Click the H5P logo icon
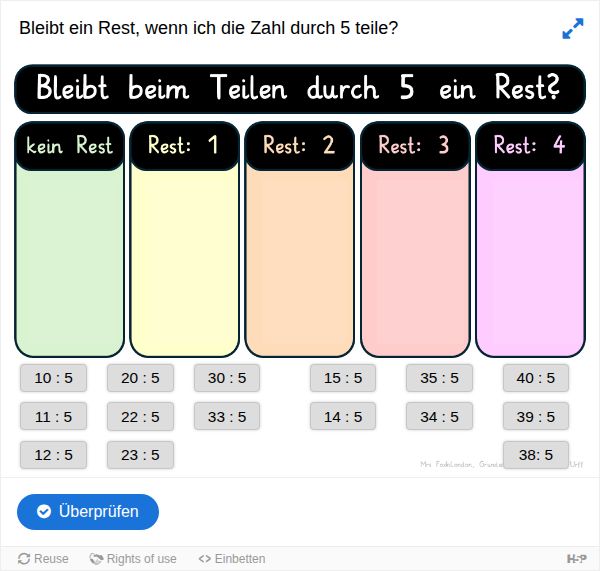The width and height of the screenshot is (600, 571). tap(577, 559)
